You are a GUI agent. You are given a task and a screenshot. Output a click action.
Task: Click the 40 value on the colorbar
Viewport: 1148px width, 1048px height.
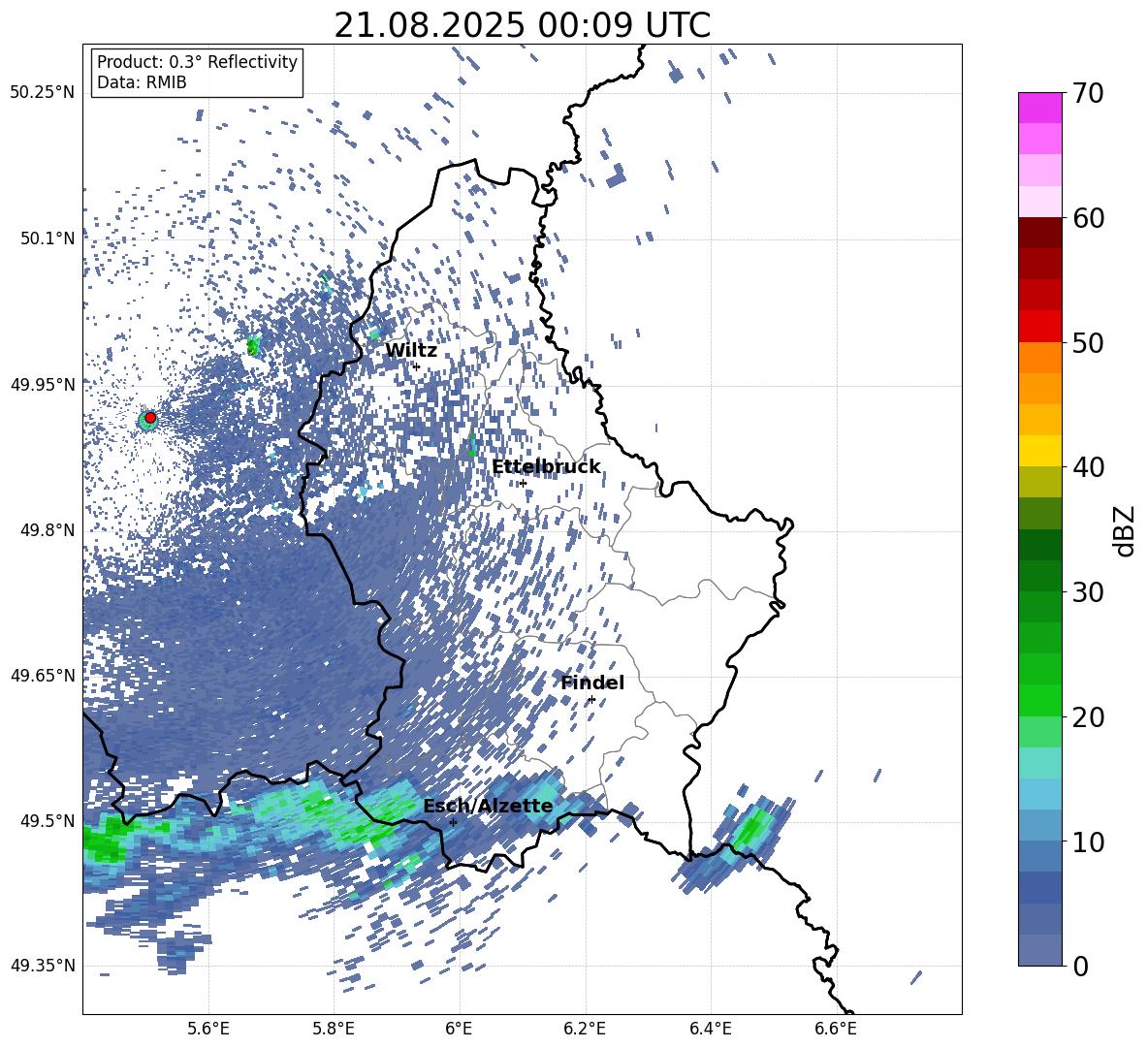click(x=1088, y=467)
